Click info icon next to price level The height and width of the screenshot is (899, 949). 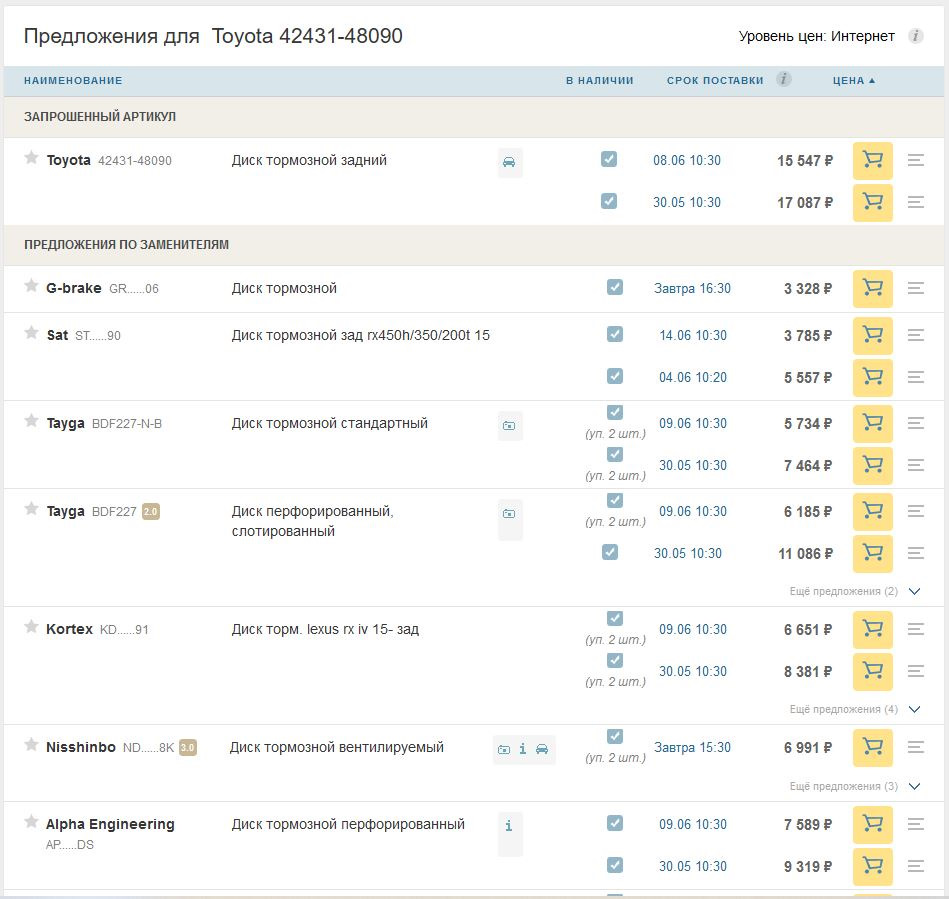click(915, 36)
